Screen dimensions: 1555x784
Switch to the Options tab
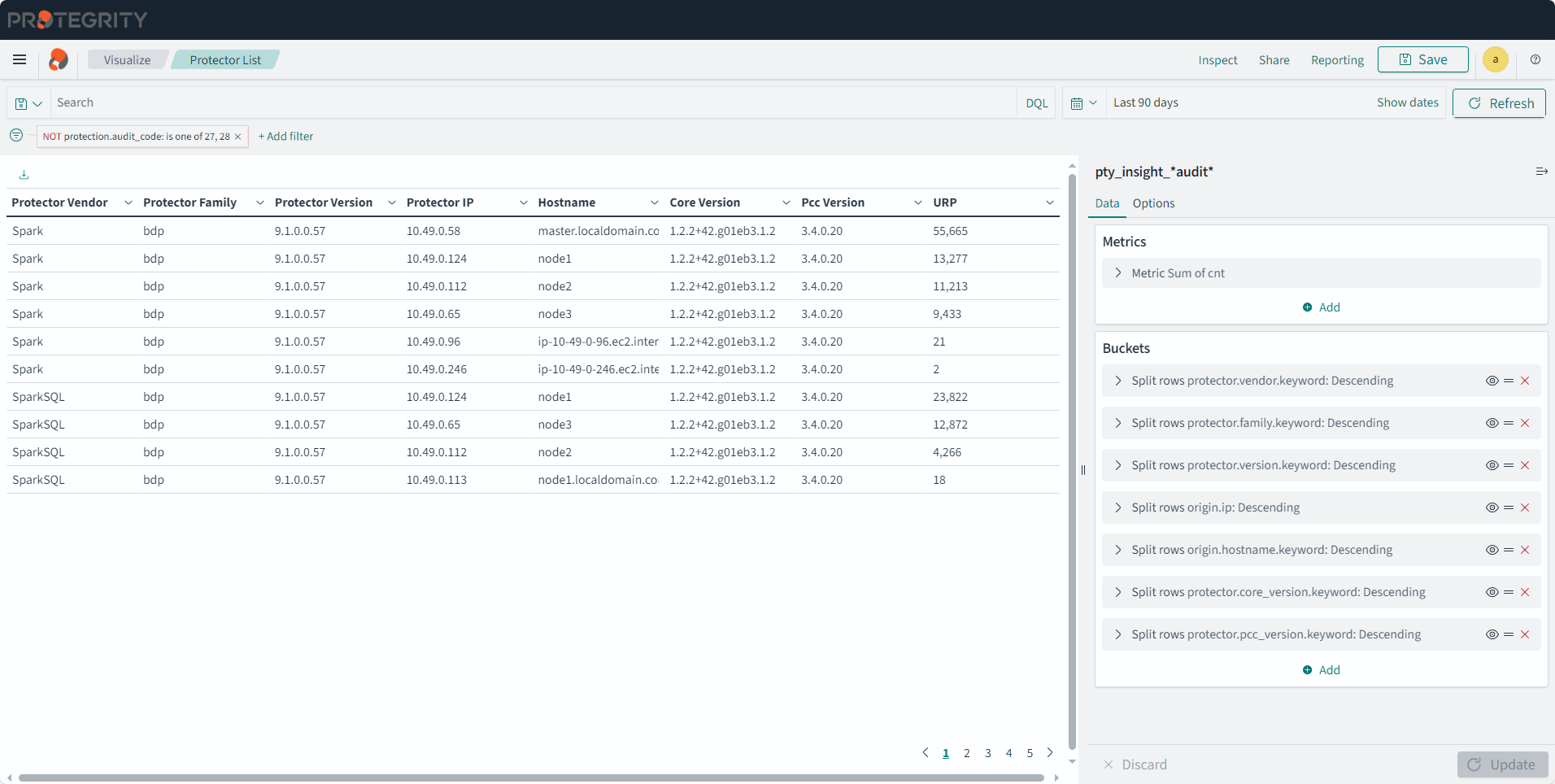point(1153,203)
